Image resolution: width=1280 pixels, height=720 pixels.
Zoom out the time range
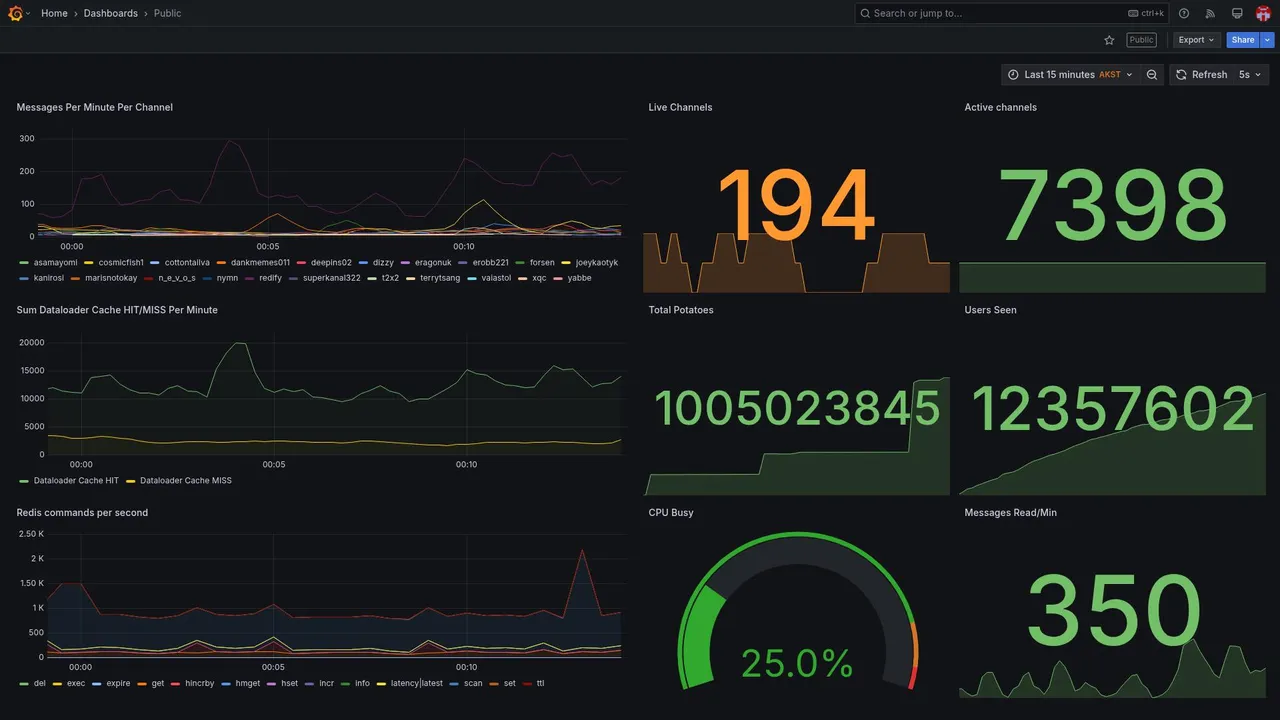pos(1152,75)
